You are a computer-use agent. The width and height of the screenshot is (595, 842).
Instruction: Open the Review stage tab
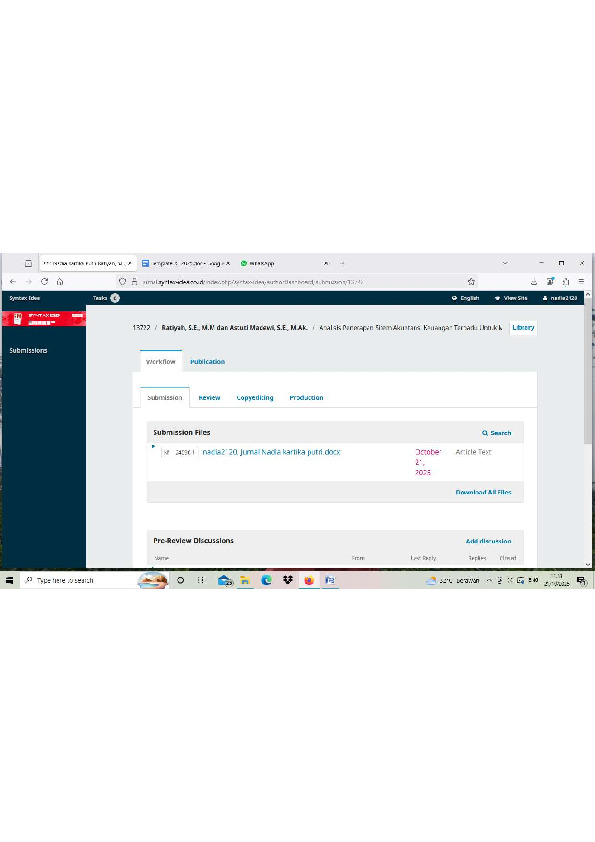point(209,398)
